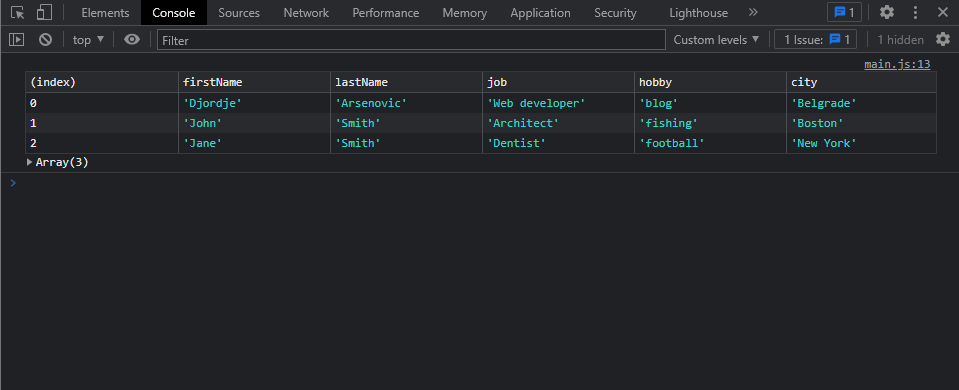959x390 pixels.
Task: Select the 'Arsenovic' cell
Action: click(x=406, y=103)
